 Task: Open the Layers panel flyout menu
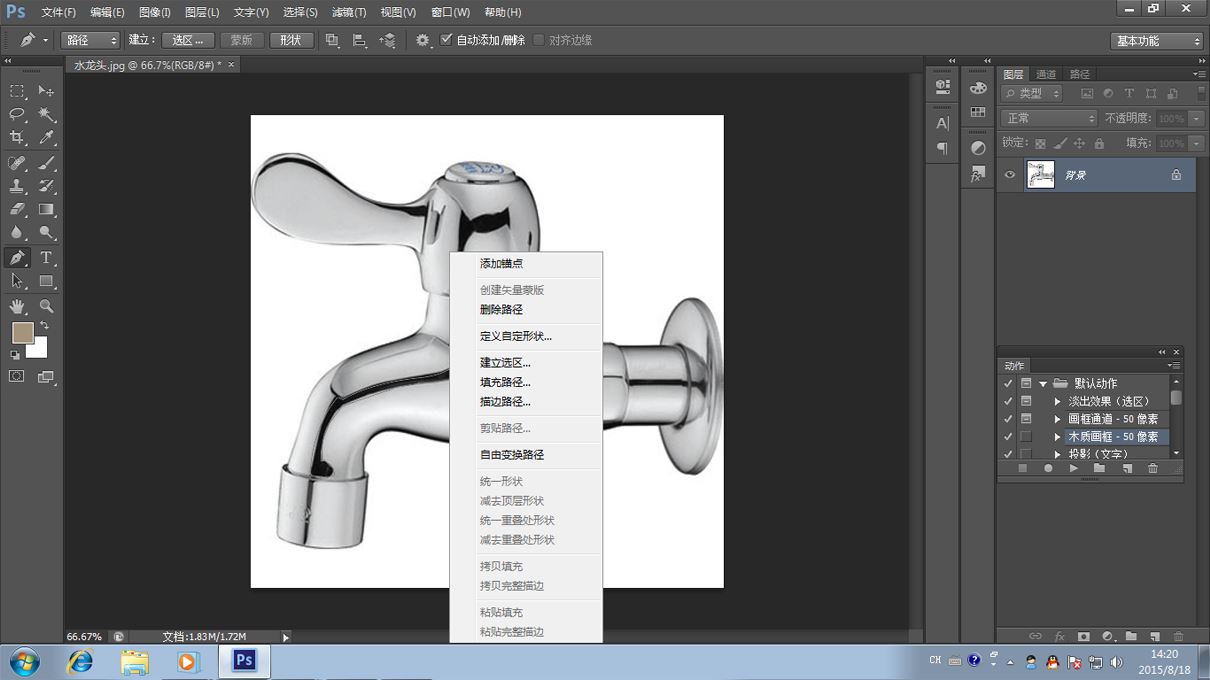click(1199, 74)
